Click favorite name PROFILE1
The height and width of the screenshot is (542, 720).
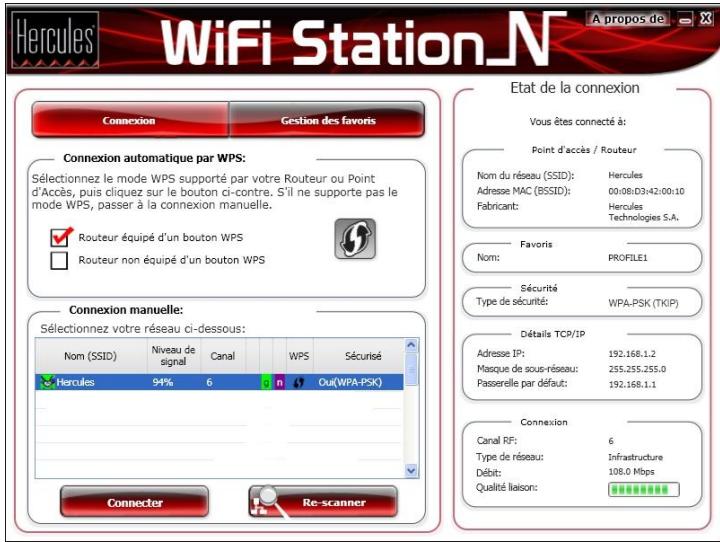click(627, 258)
